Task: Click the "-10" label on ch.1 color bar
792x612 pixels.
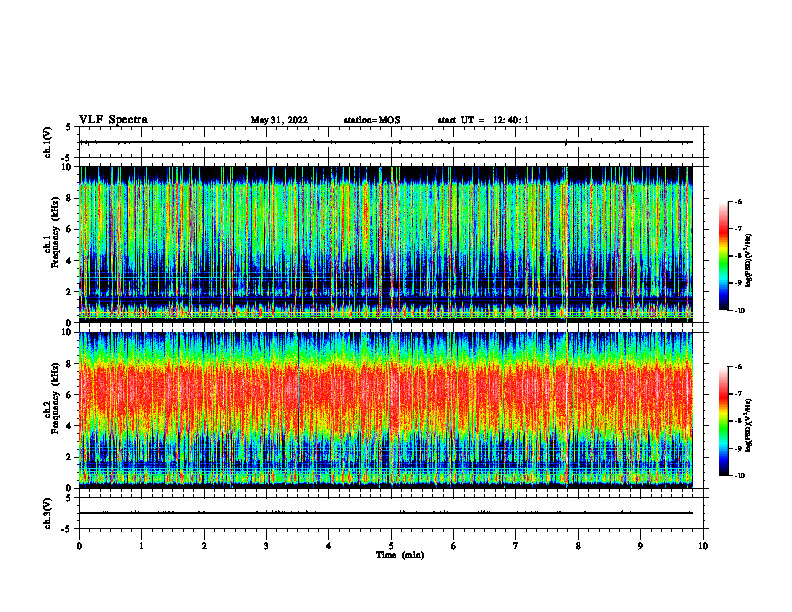Action: click(739, 311)
